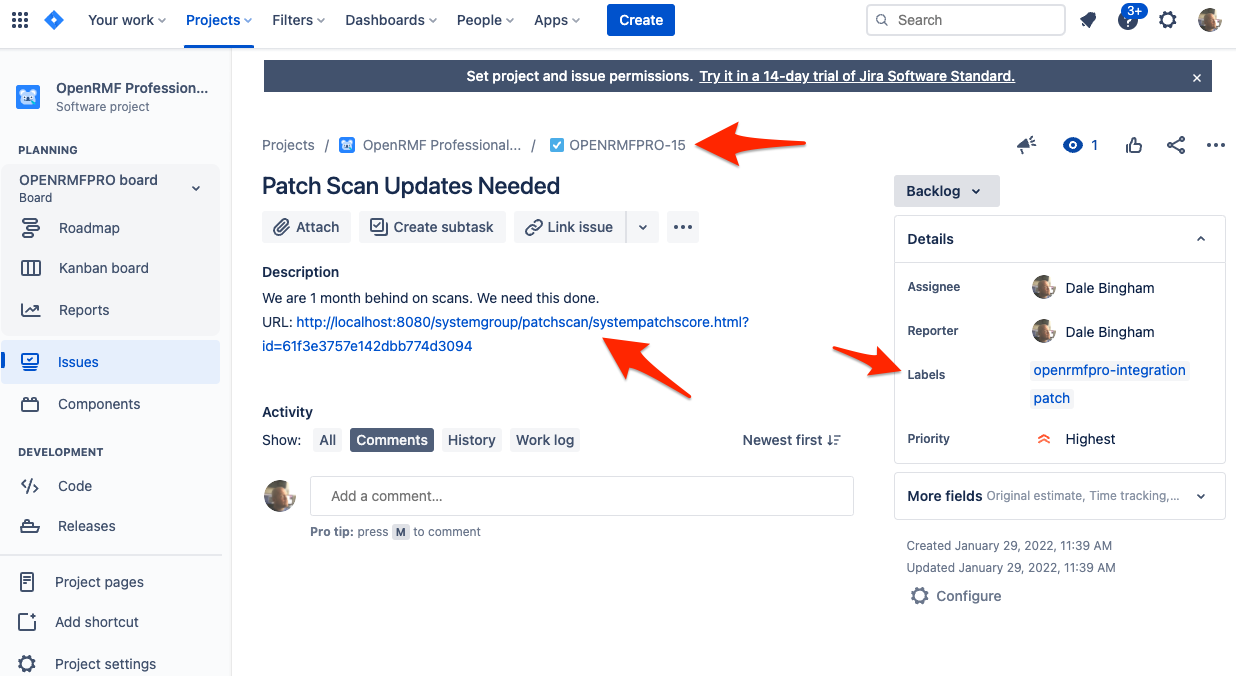Open Your work dropdown menu
Screen dimensions: 1236x676
pyautogui.click(x=127, y=20)
